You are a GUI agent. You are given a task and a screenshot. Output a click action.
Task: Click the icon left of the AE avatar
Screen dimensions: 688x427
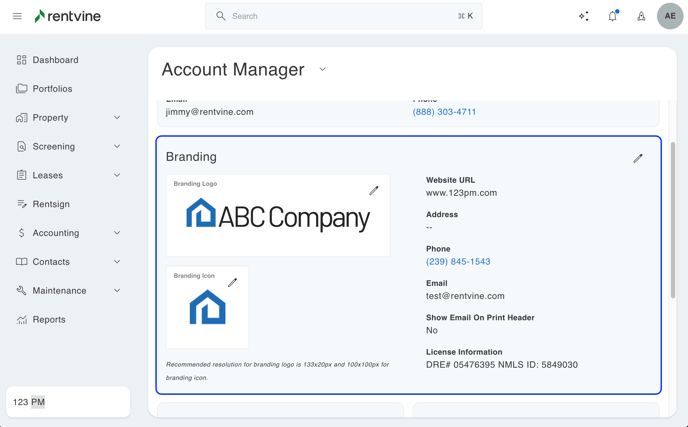click(641, 16)
